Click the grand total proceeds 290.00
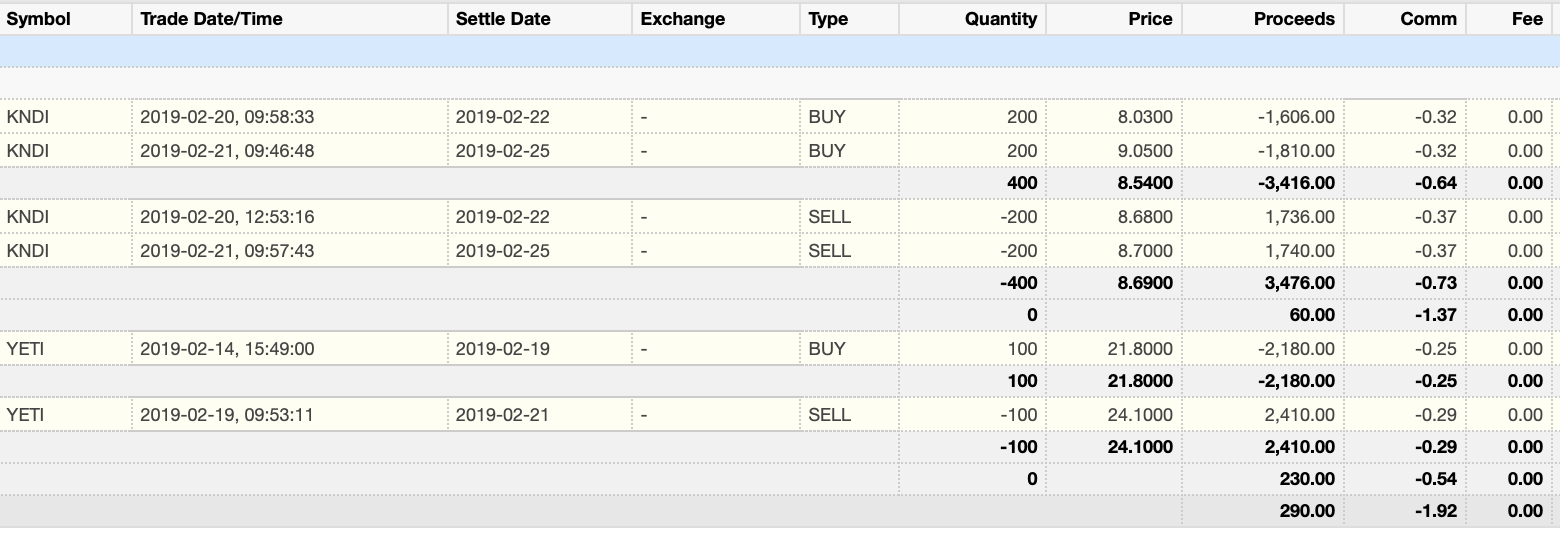The image size is (1560, 536). [x=1306, y=511]
